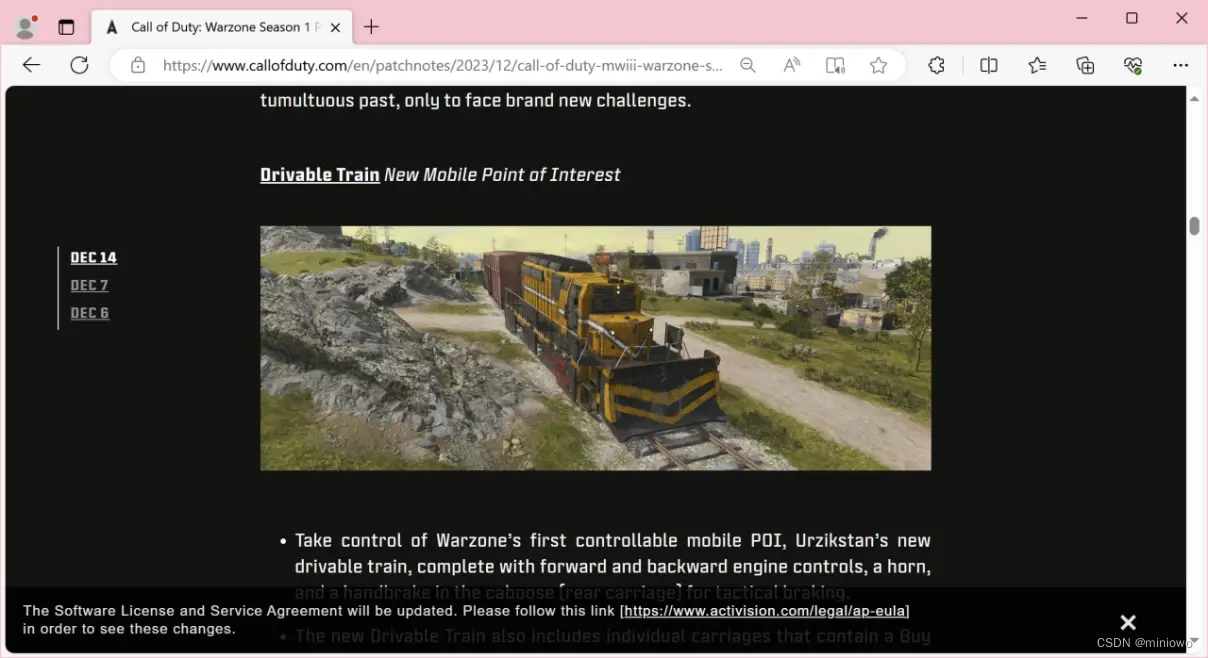This screenshot has width=1208, height=658.
Task: Open the Favorites list icon
Action: pyautogui.click(x=1037, y=65)
